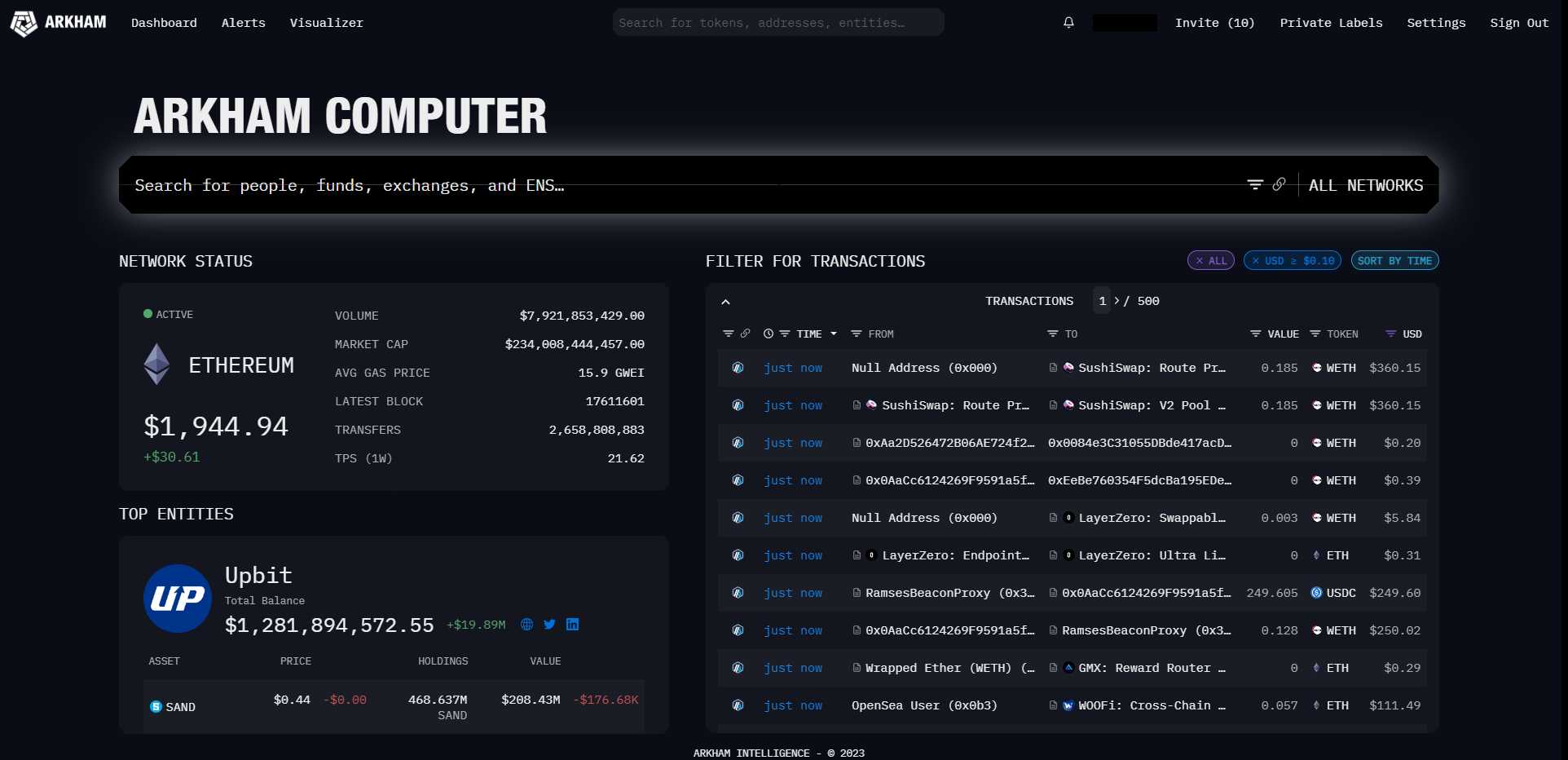Open the TO column filter icon
Image resolution: width=1568 pixels, height=760 pixels.
(x=1052, y=334)
